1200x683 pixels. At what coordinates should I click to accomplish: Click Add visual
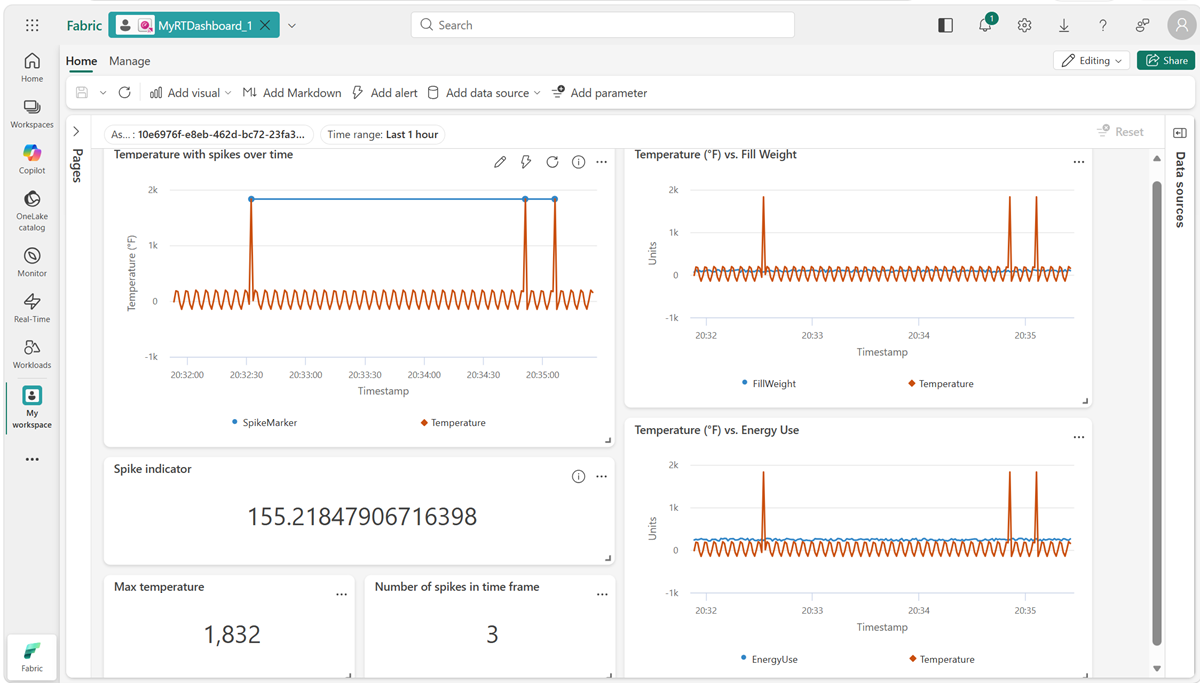click(x=185, y=93)
